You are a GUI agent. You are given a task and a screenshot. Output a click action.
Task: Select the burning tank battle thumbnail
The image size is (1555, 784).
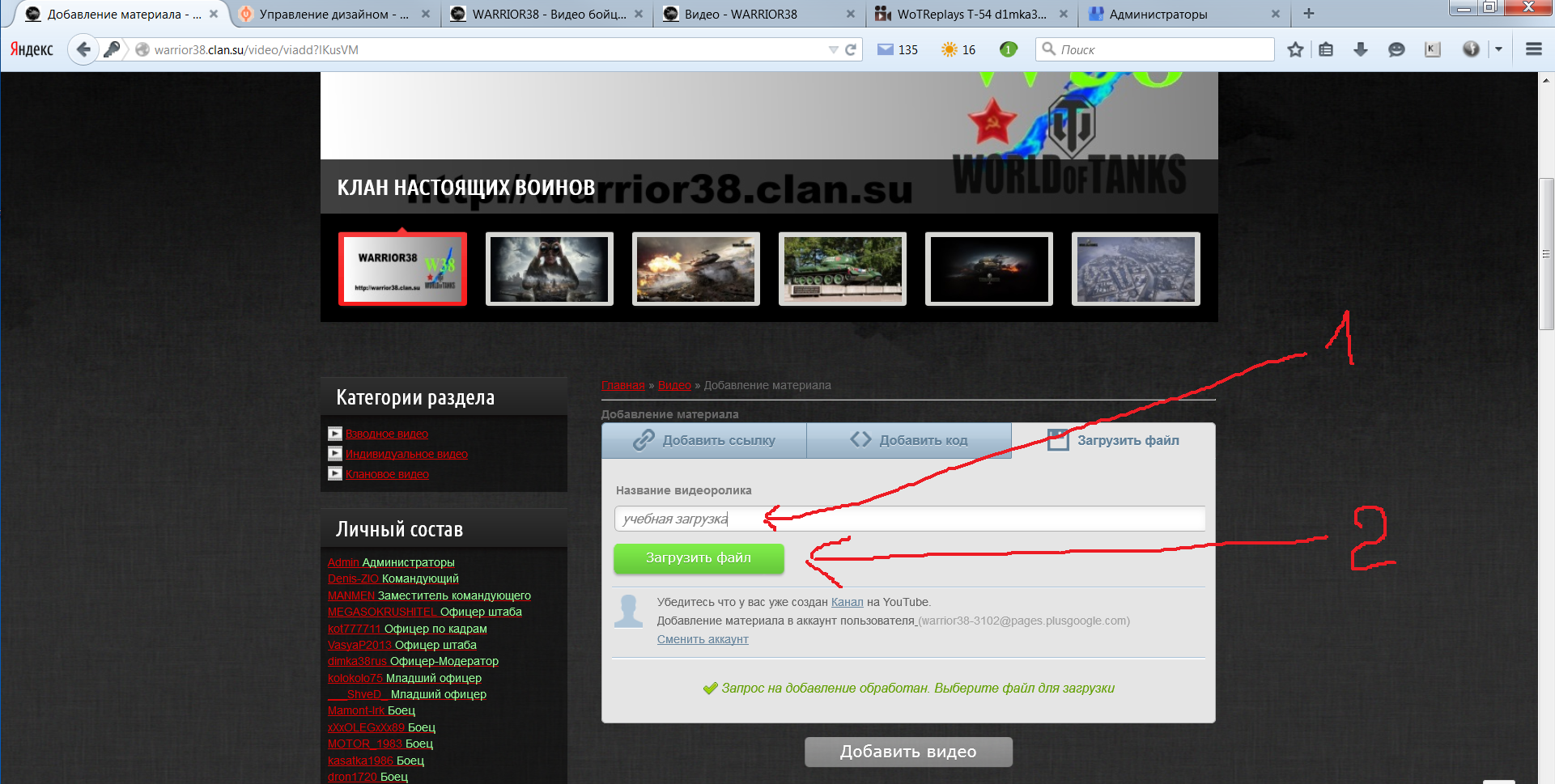696,269
